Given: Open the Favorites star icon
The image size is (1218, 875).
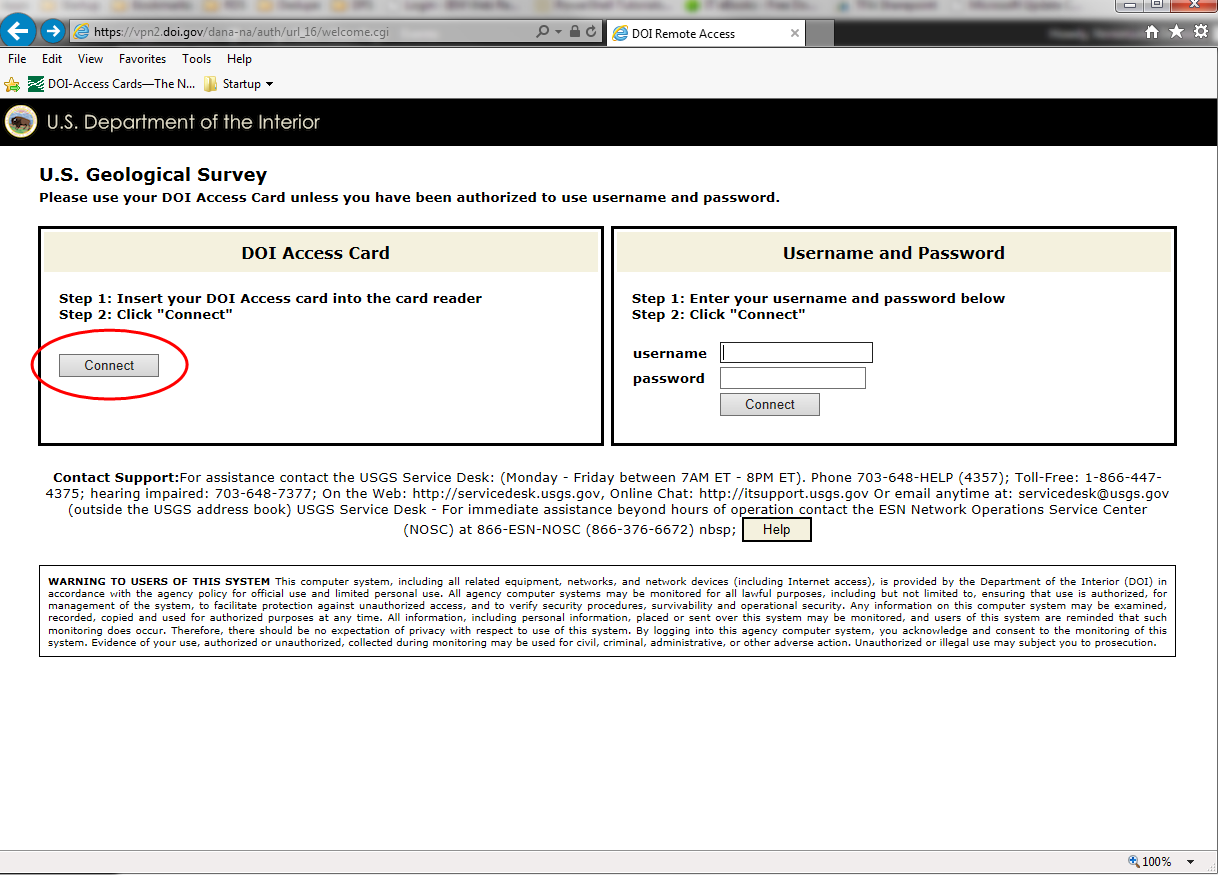Looking at the screenshot, I should (1176, 32).
